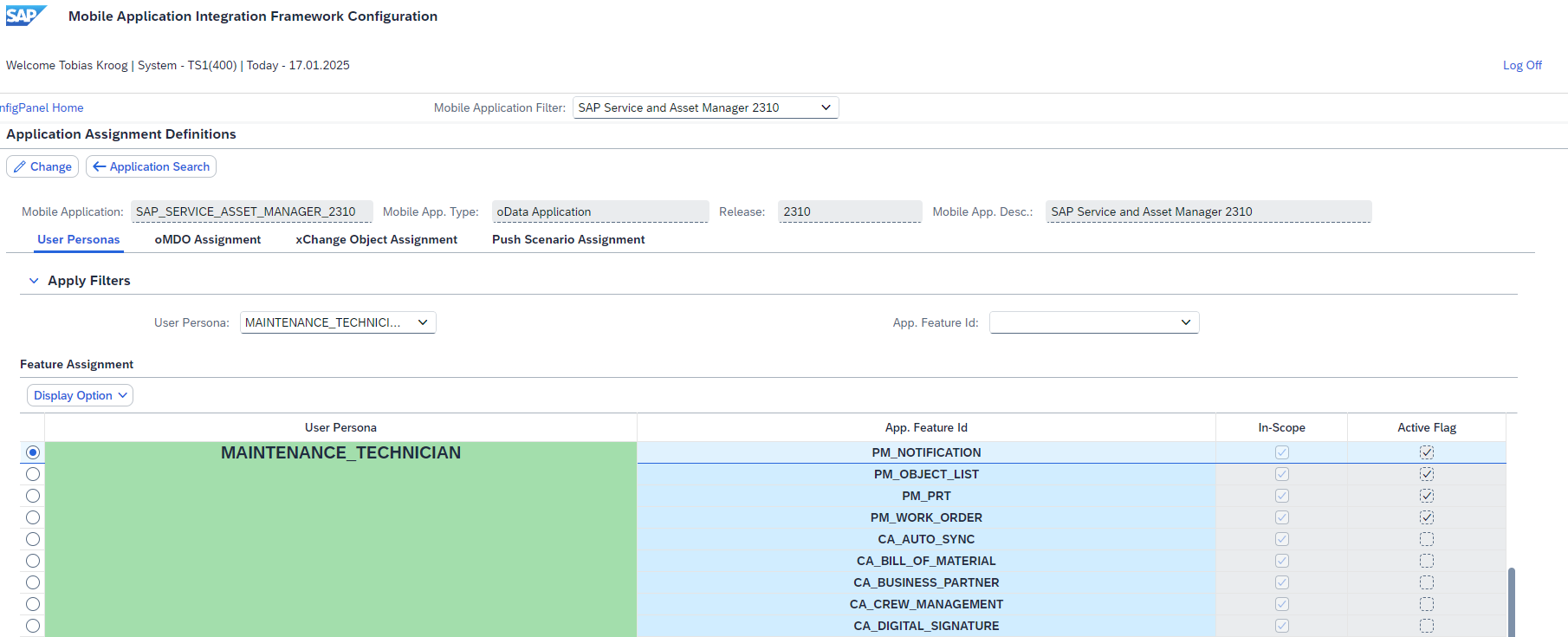Switch to the xChange Object Assignment tab

[376, 239]
